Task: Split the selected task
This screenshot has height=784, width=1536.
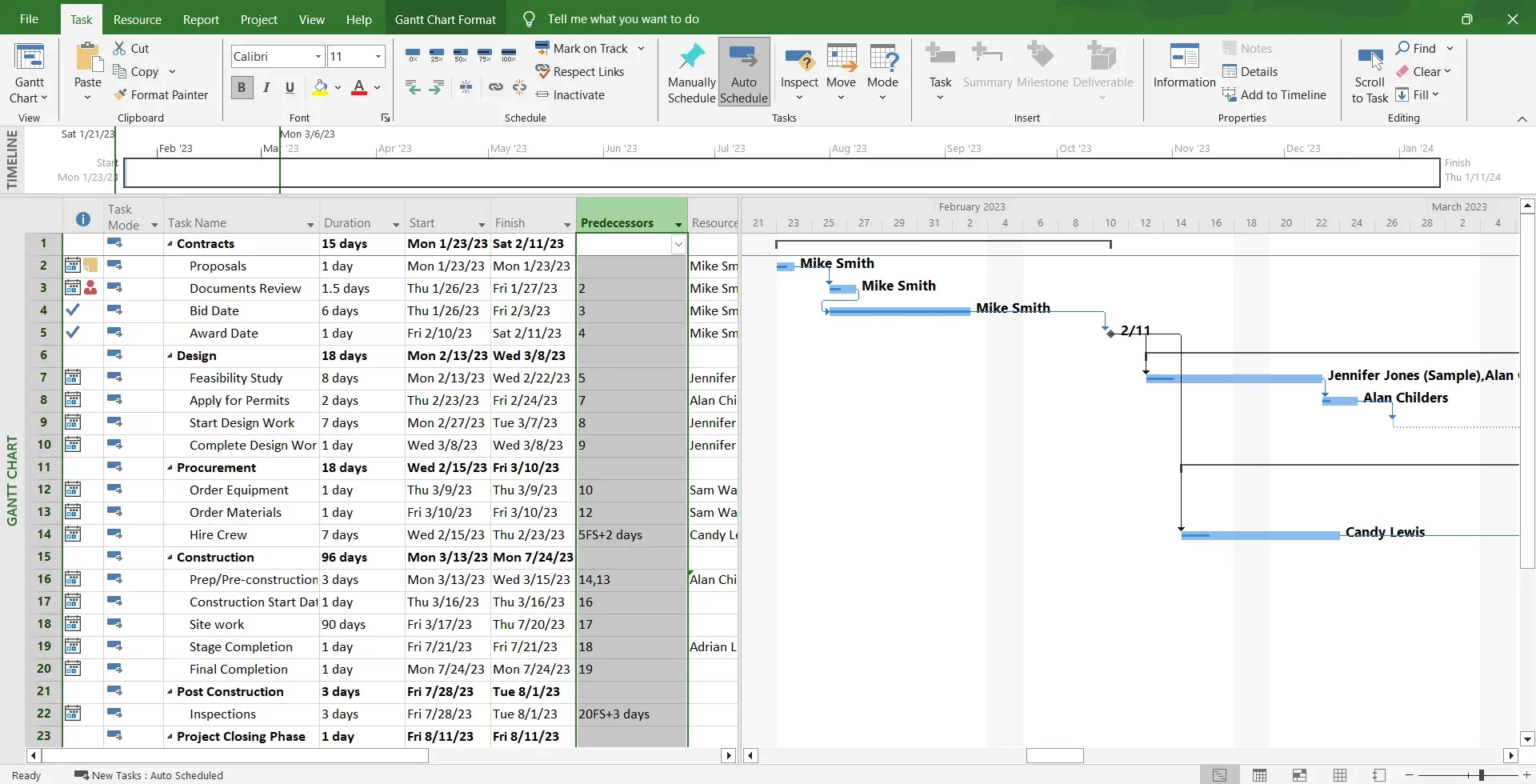Action: tap(466, 87)
